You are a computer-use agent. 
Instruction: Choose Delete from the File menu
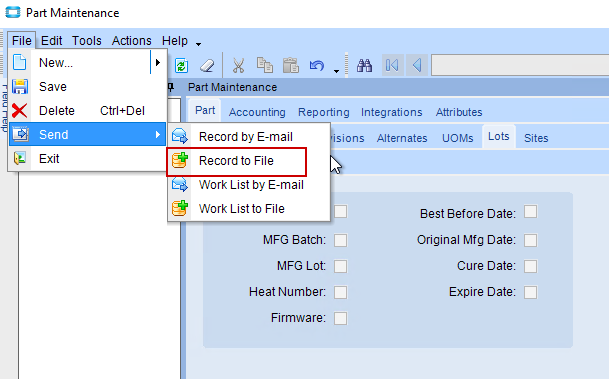(88, 111)
